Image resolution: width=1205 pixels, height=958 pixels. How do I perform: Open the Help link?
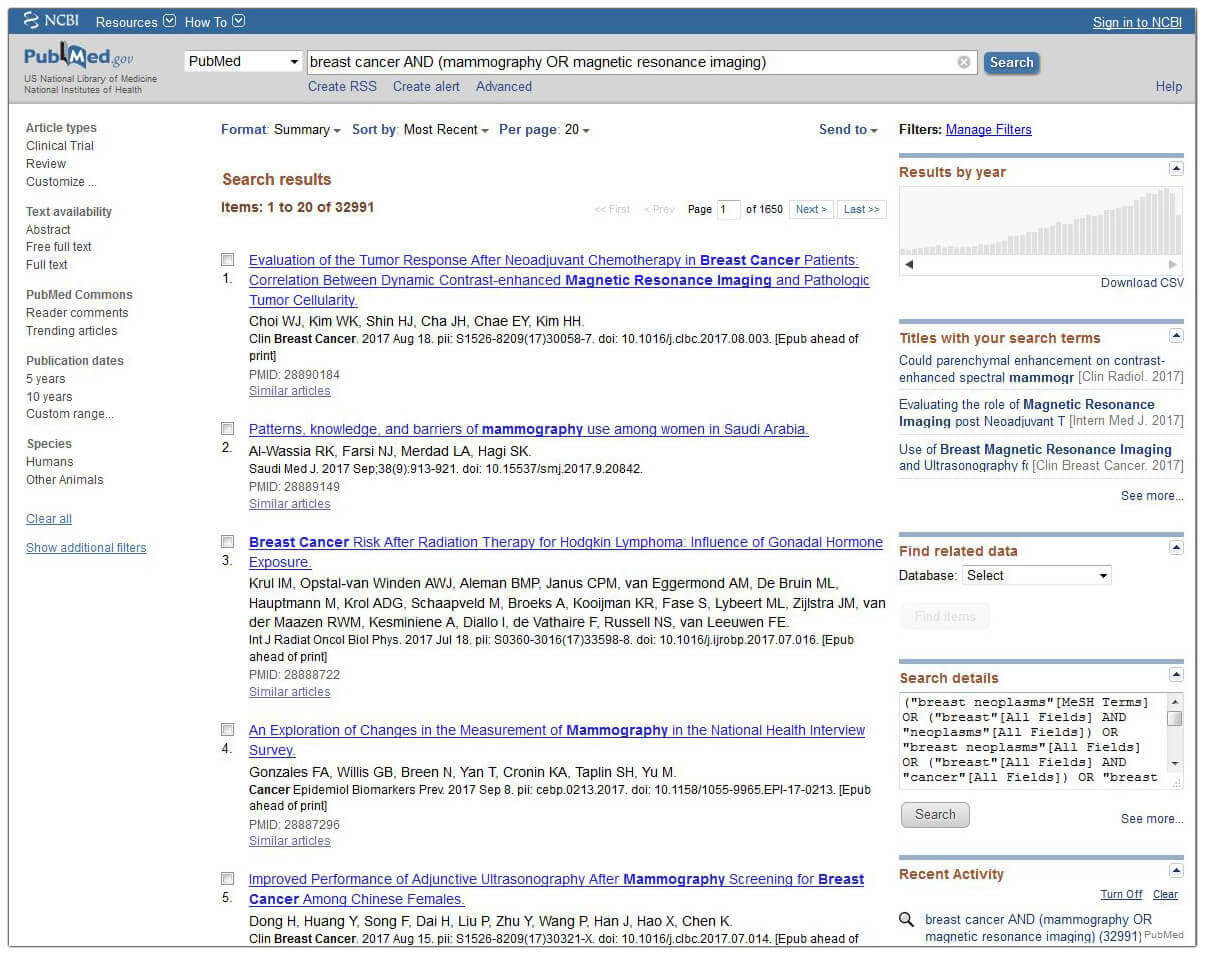point(1169,87)
